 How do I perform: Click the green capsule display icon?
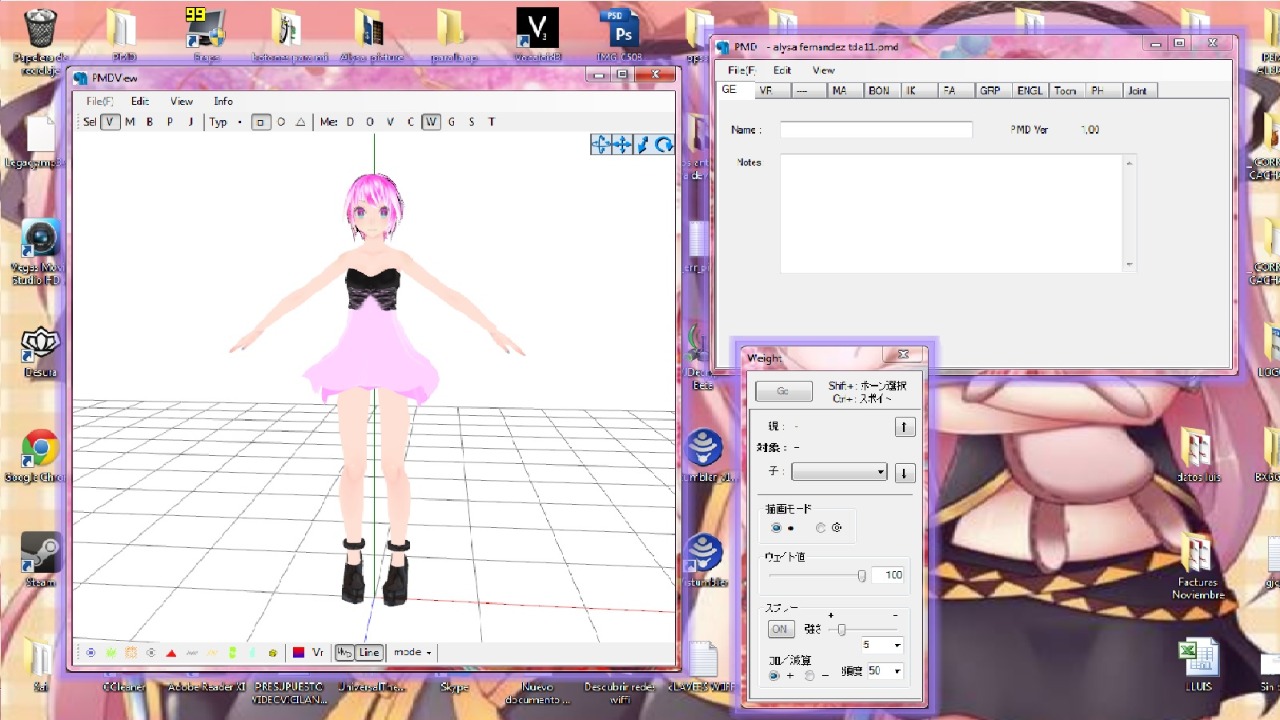pyautogui.click(x=232, y=653)
